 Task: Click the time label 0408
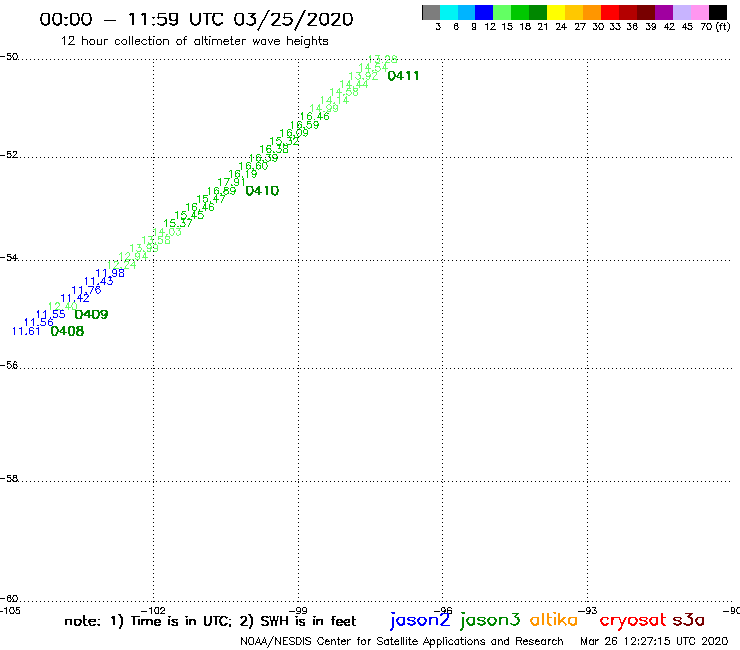coord(67,331)
